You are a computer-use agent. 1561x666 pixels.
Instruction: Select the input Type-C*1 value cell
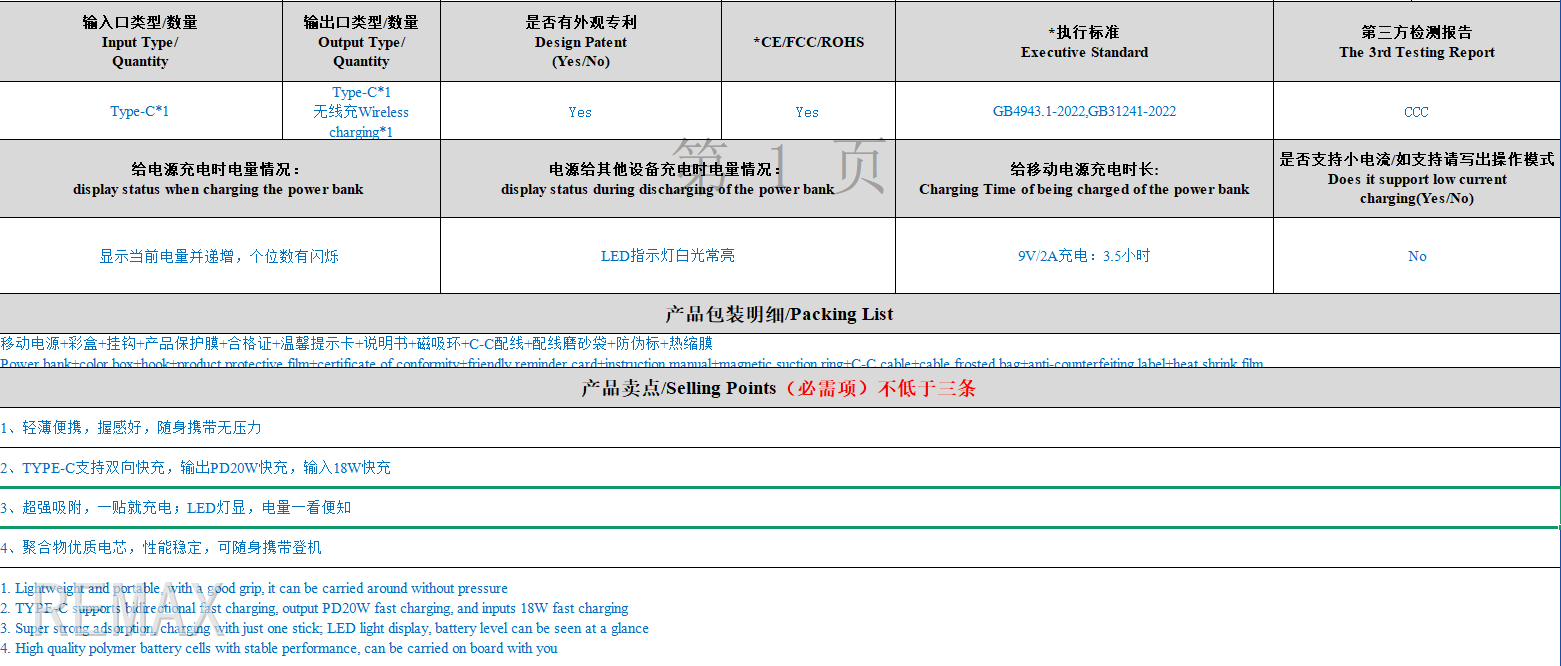[140, 111]
